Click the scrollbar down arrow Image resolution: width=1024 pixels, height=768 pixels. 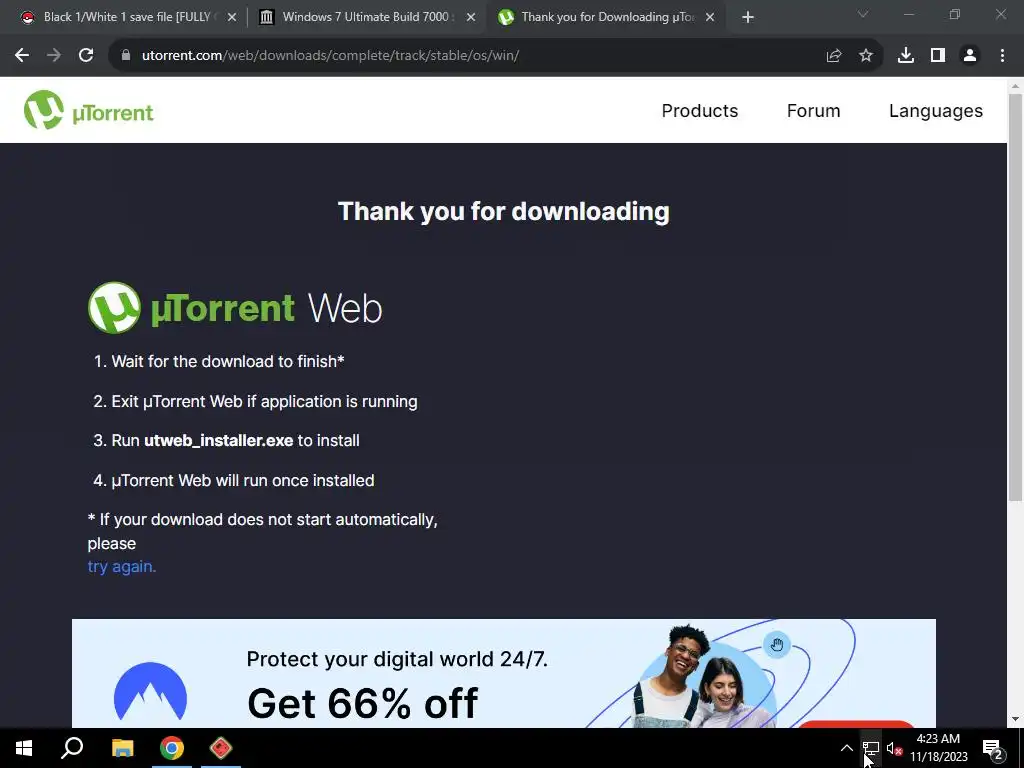(1015, 719)
